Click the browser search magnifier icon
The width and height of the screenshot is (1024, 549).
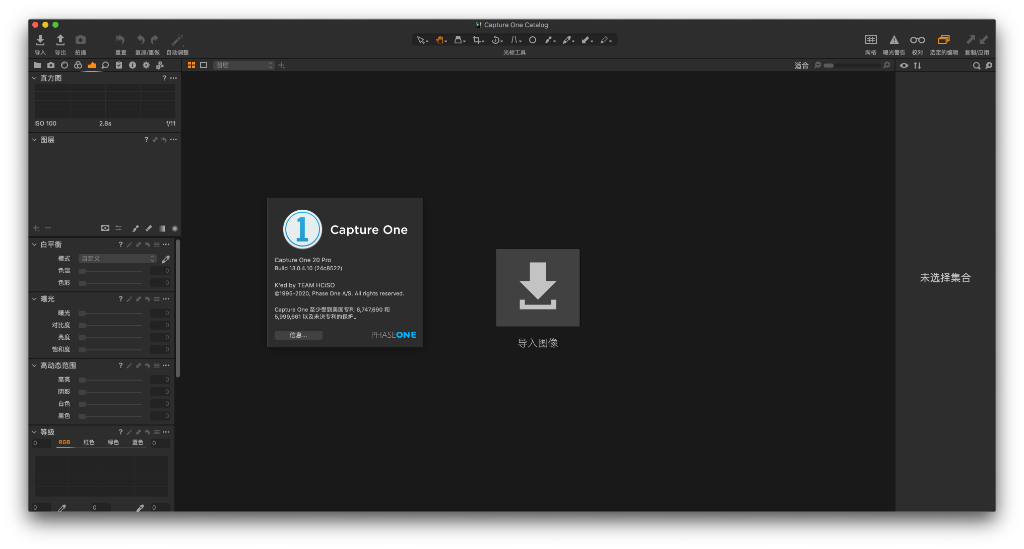coord(976,65)
